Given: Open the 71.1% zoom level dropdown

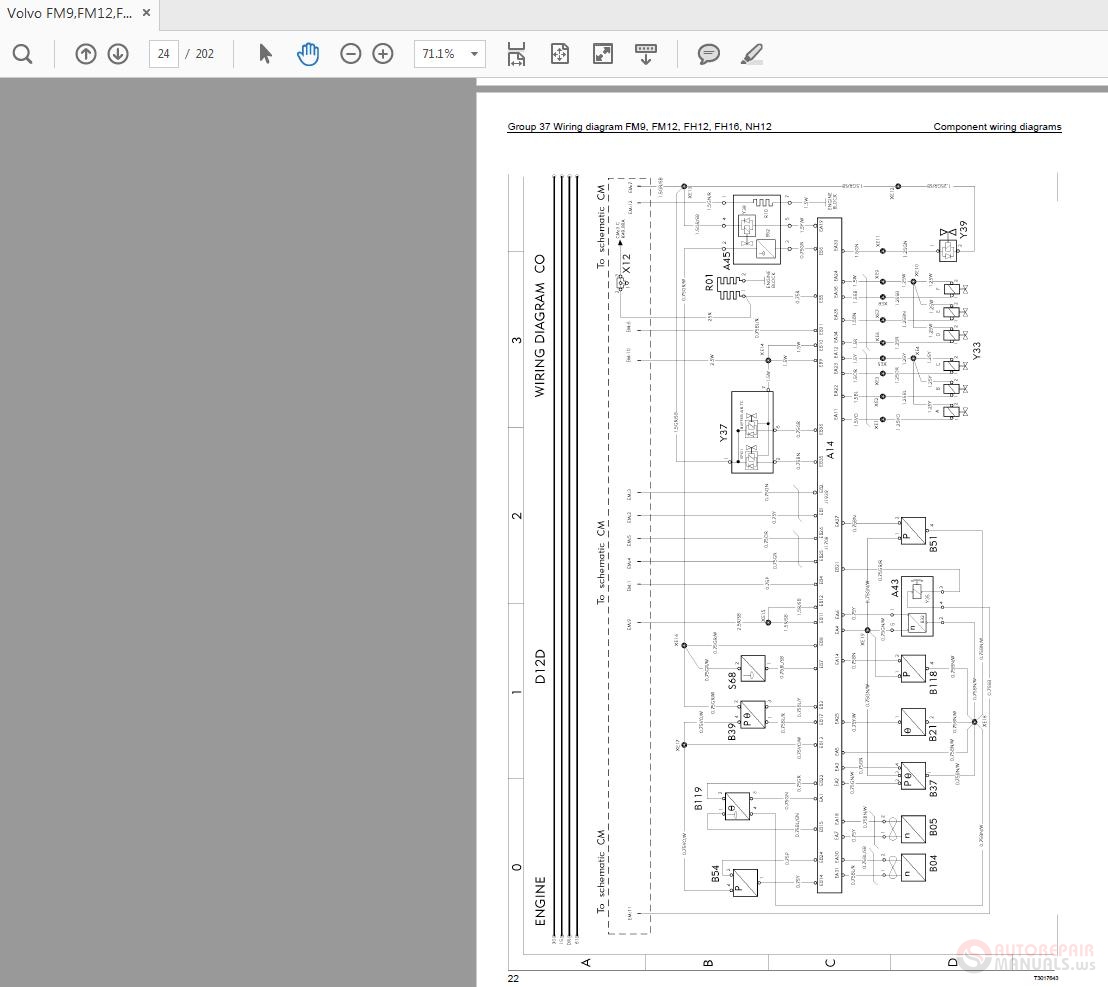Looking at the screenshot, I should (x=475, y=54).
